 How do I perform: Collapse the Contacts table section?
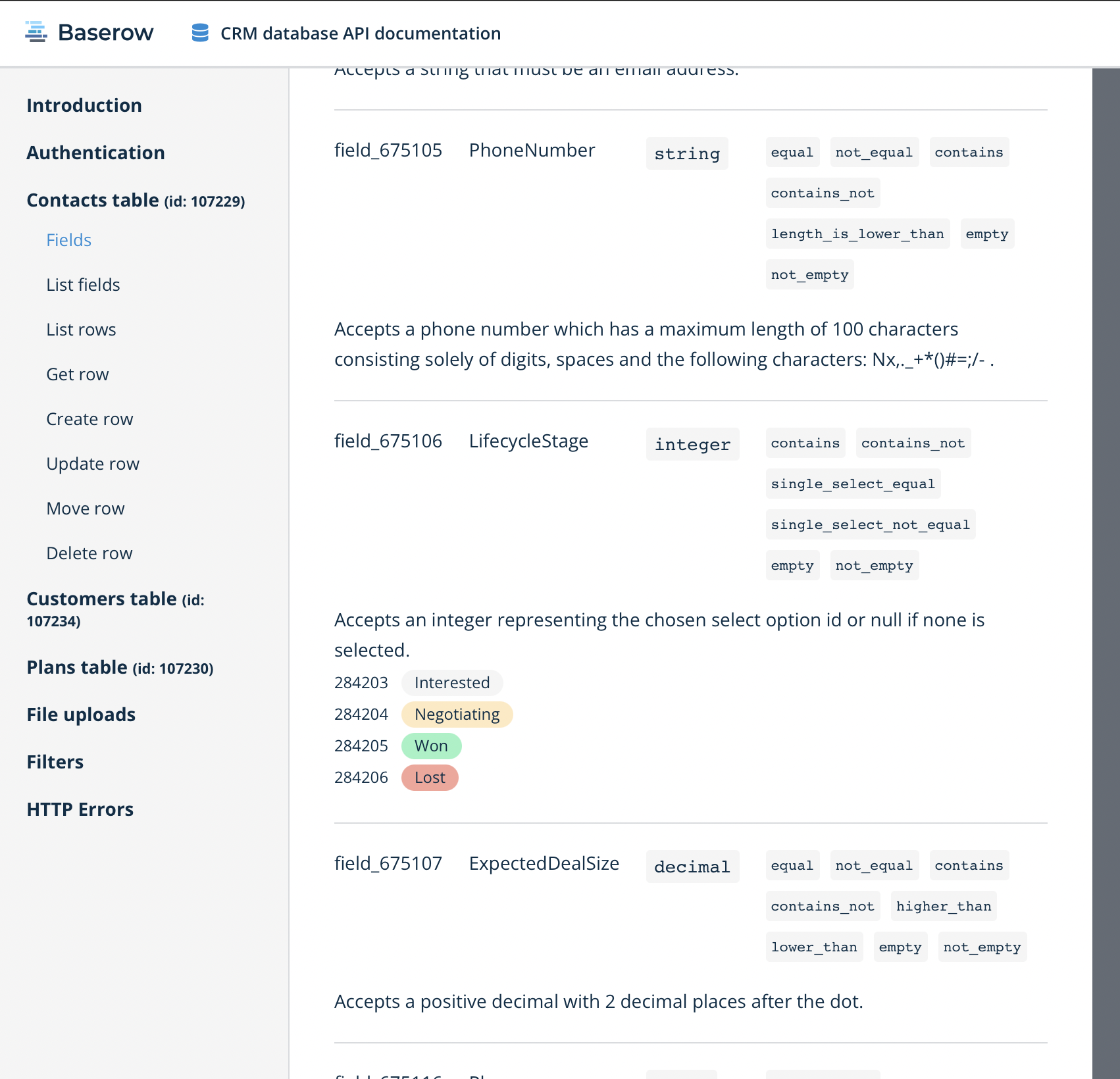tap(93, 200)
